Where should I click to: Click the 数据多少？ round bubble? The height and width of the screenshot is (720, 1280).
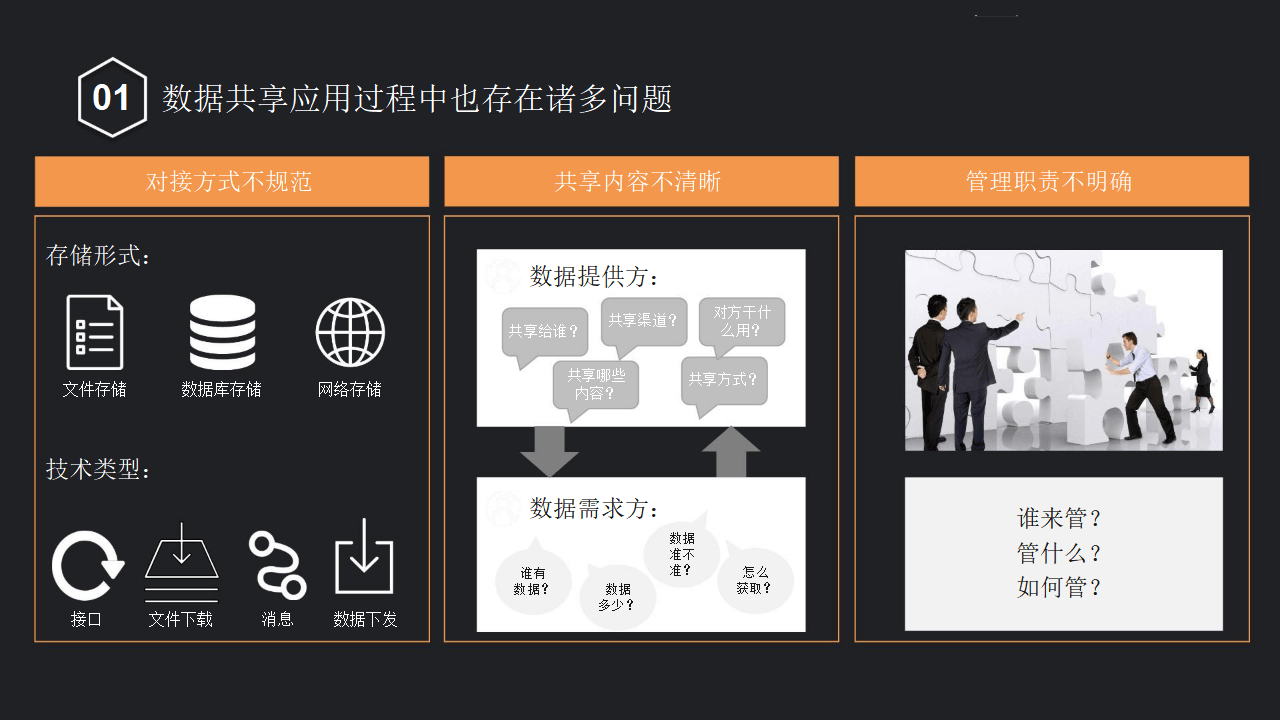[618, 597]
